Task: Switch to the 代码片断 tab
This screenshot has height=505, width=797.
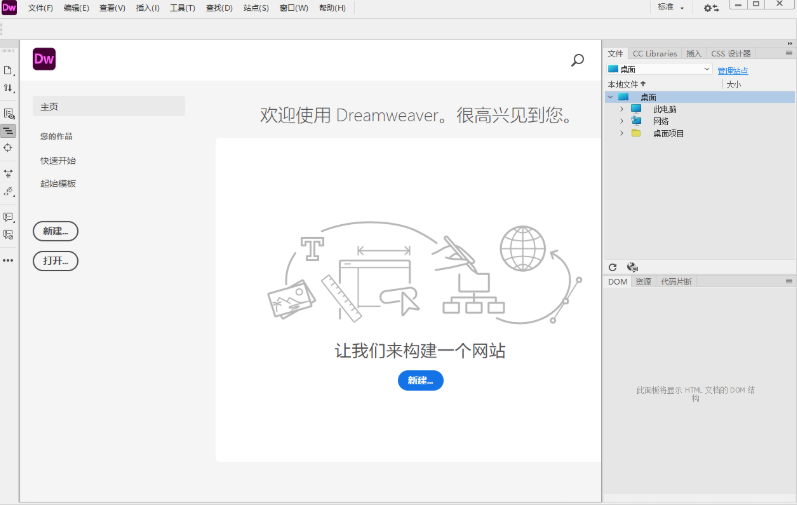Action: pos(675,282)
